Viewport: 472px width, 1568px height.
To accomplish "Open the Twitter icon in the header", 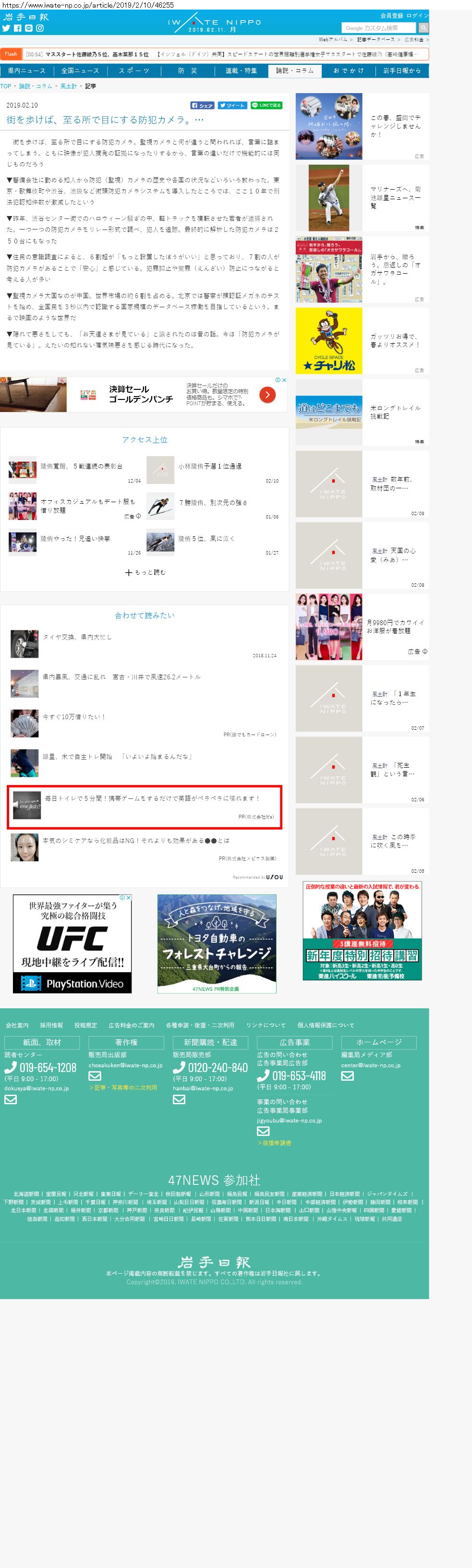I will tap(6, 28).
